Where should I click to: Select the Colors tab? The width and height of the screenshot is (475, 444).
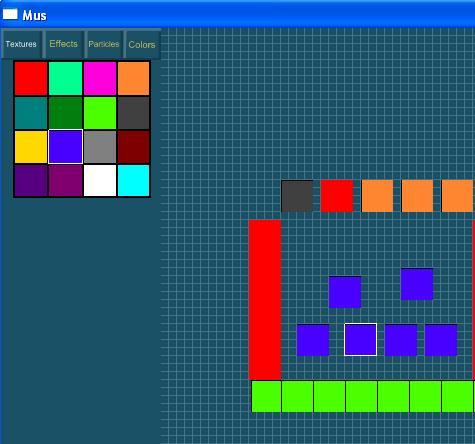[142, 44]
